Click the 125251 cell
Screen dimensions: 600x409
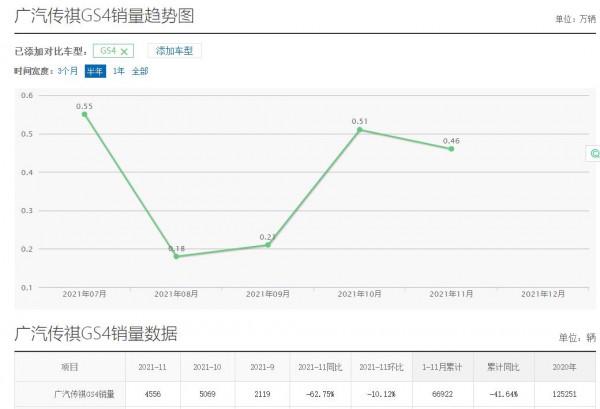click(564, 394)
